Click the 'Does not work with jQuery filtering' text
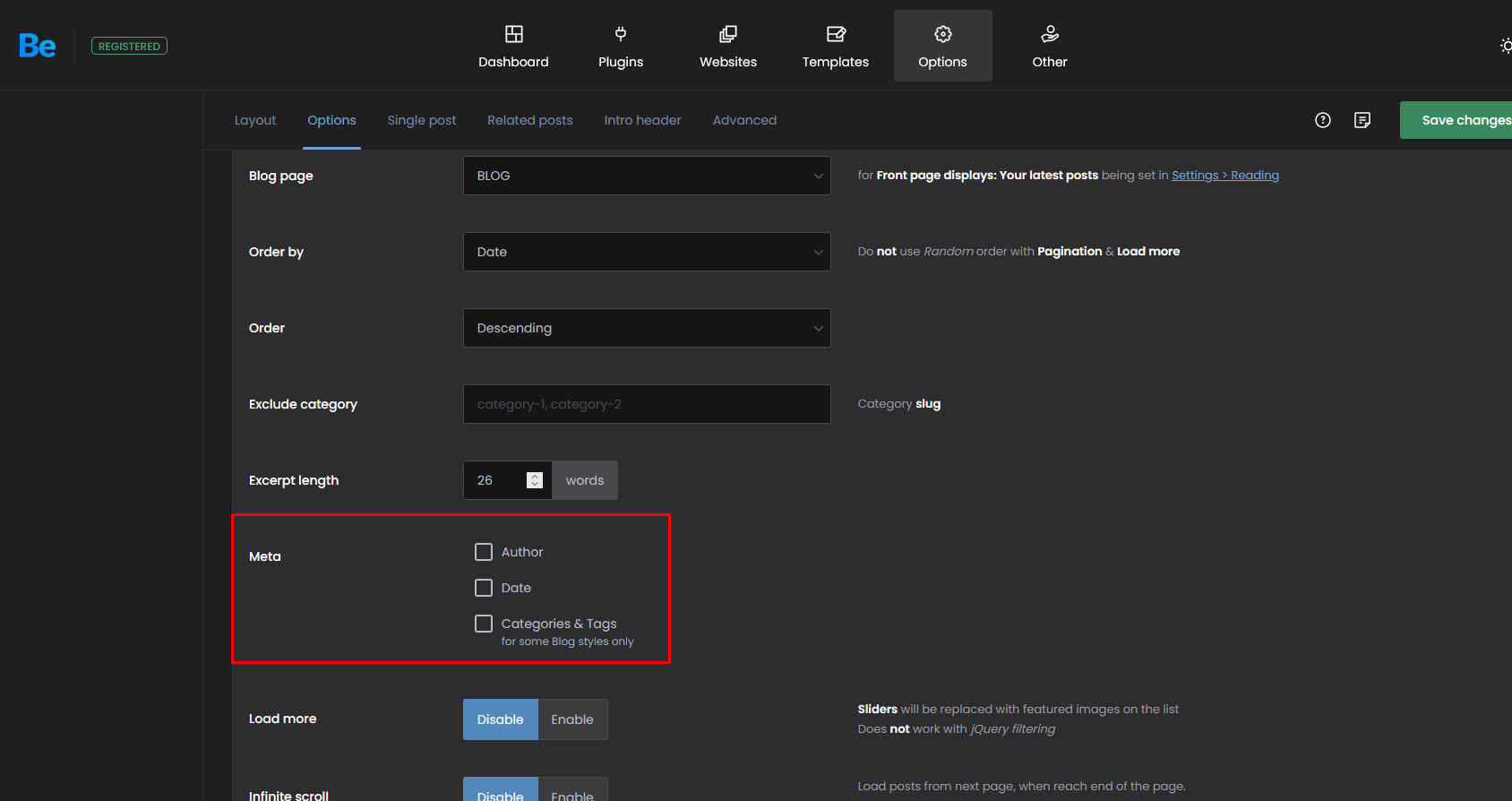 tap(957, 729)
